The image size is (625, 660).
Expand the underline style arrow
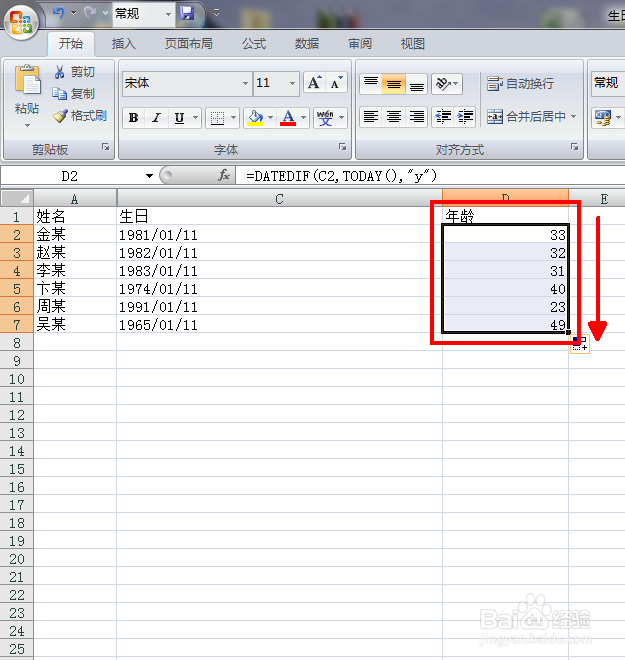(x=195, y=118)
